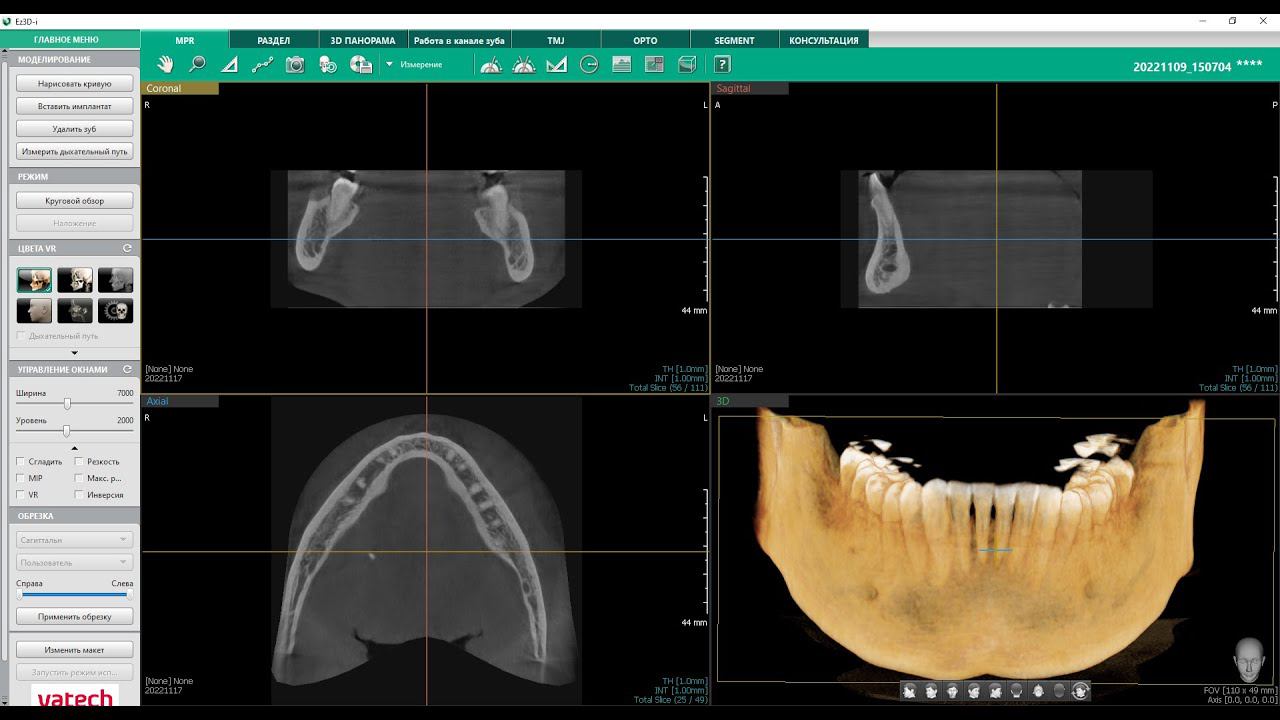Click the Нарисовать кривую button
The image size is (1280, 720).
coord(75,84)
